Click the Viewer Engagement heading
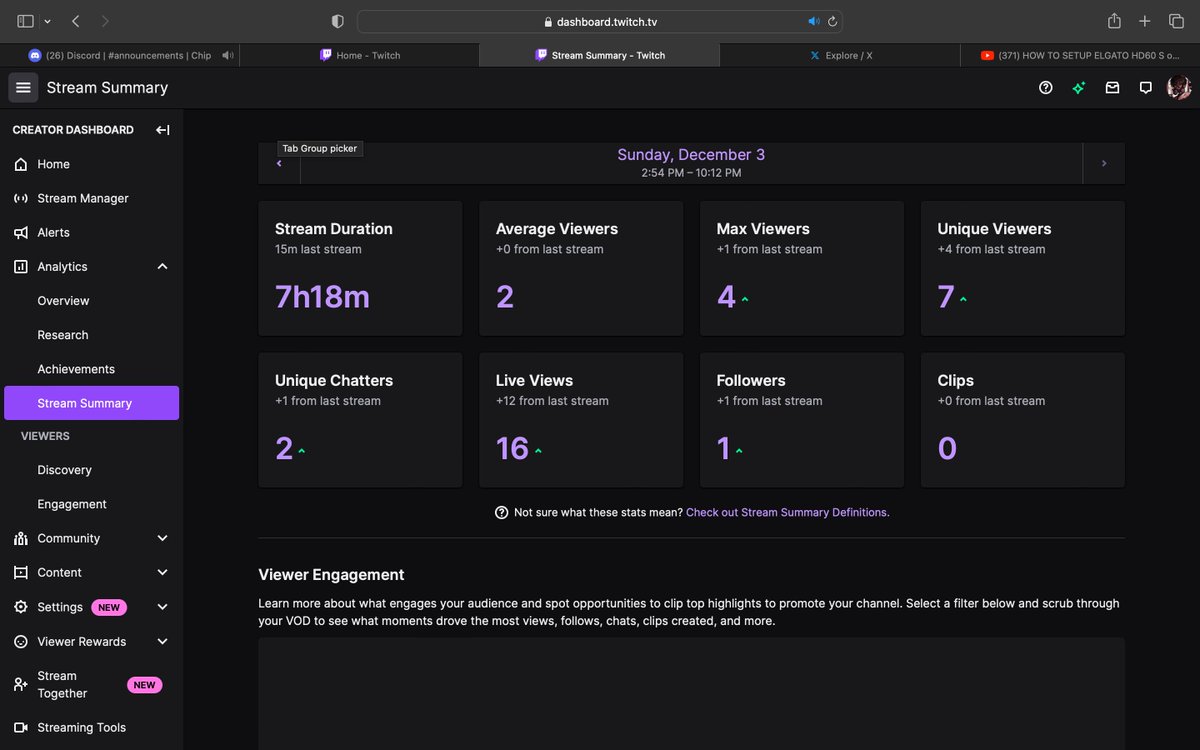The height and width of the screenshot is (750, 1200). [x=331, y=575]
